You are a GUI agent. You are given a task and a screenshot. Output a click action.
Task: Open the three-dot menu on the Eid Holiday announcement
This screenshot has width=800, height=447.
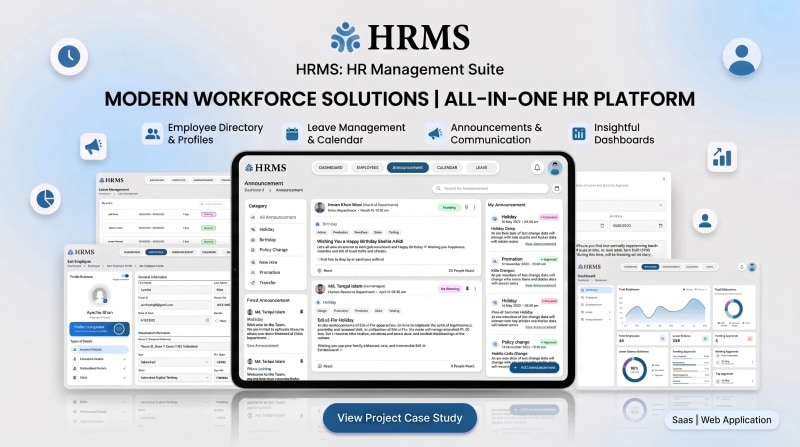tap(475, 288)
